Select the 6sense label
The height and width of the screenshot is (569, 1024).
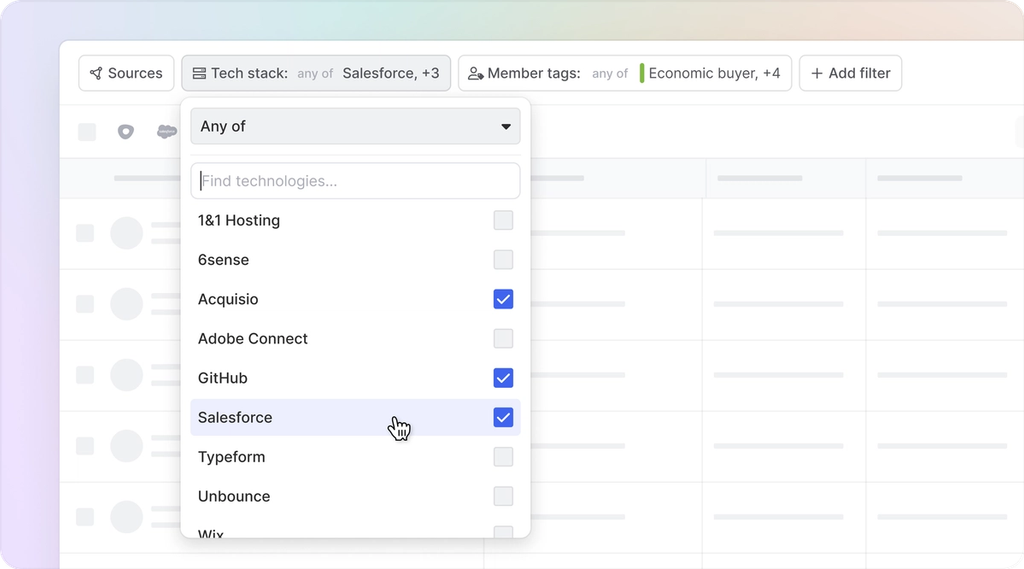[x=223, y=260]
